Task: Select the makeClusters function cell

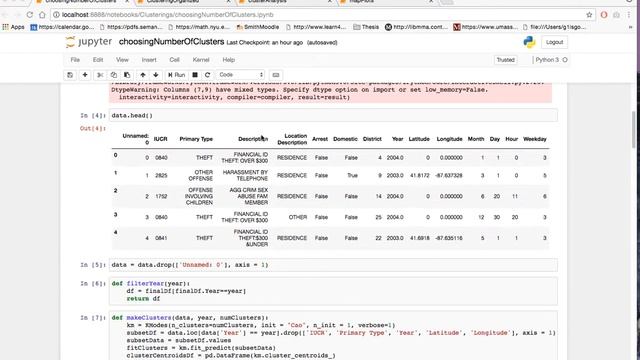Action: 333,336
